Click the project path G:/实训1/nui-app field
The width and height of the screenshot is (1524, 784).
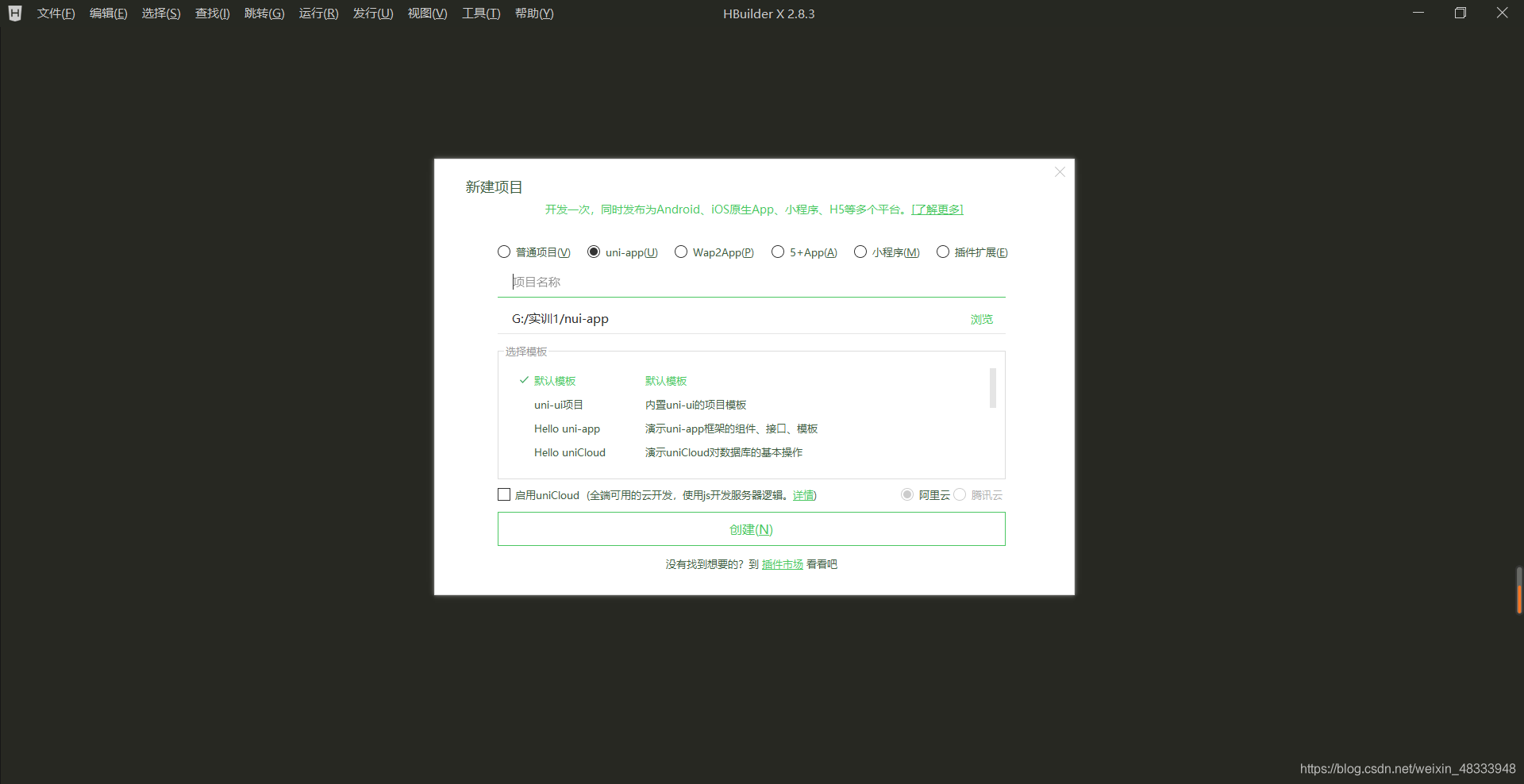(x=730, y=319)
